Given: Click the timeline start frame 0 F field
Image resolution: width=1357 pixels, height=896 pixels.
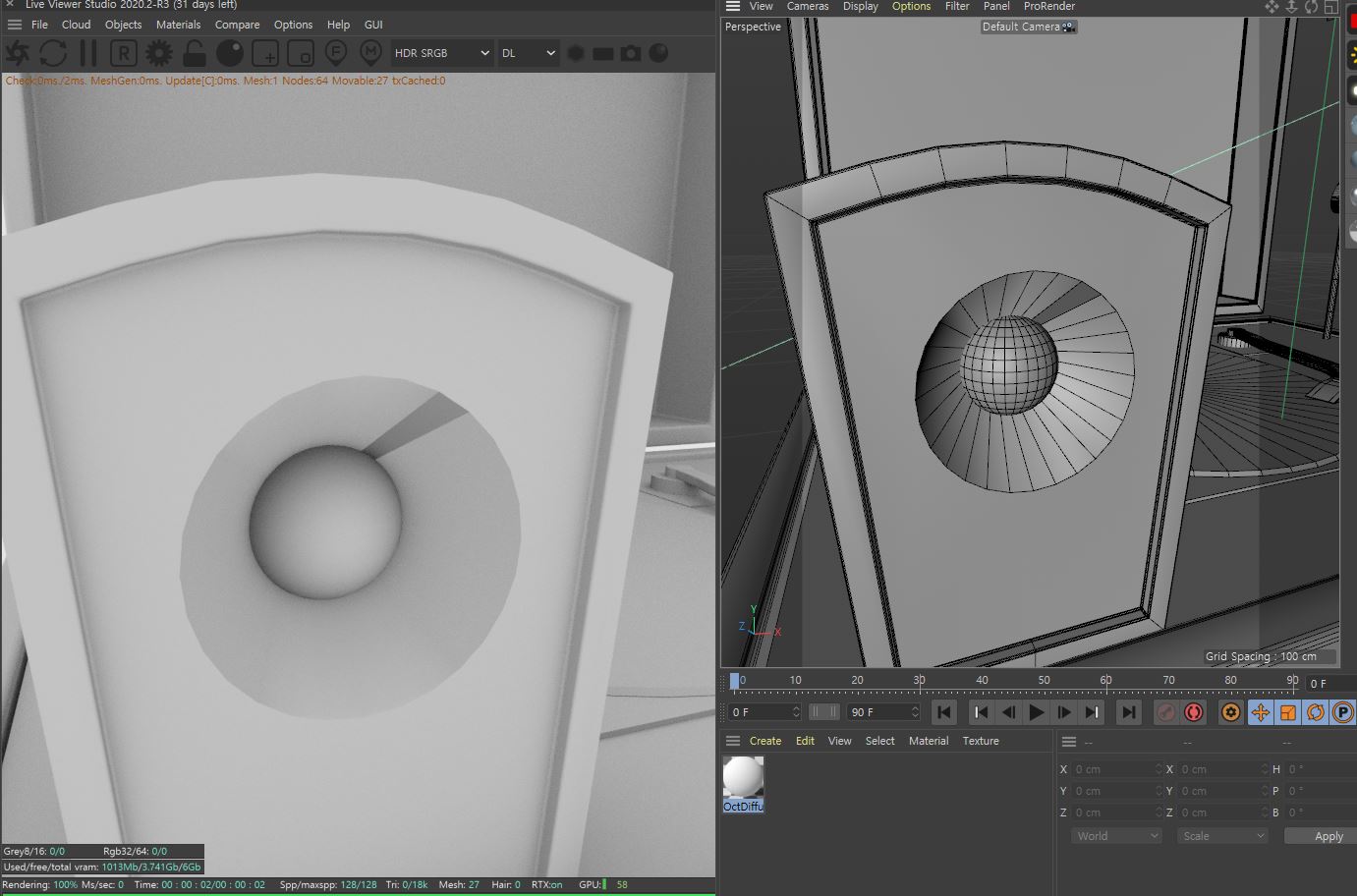Looking at the screenshot, I should [764, 712].
